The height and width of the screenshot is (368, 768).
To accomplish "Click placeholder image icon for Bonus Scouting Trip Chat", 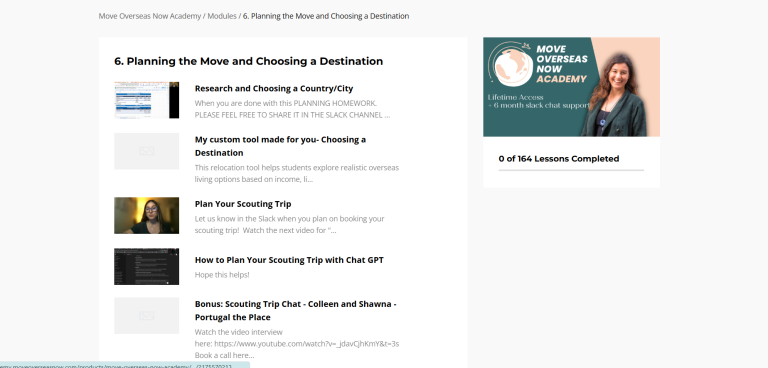I will [146, 316].
